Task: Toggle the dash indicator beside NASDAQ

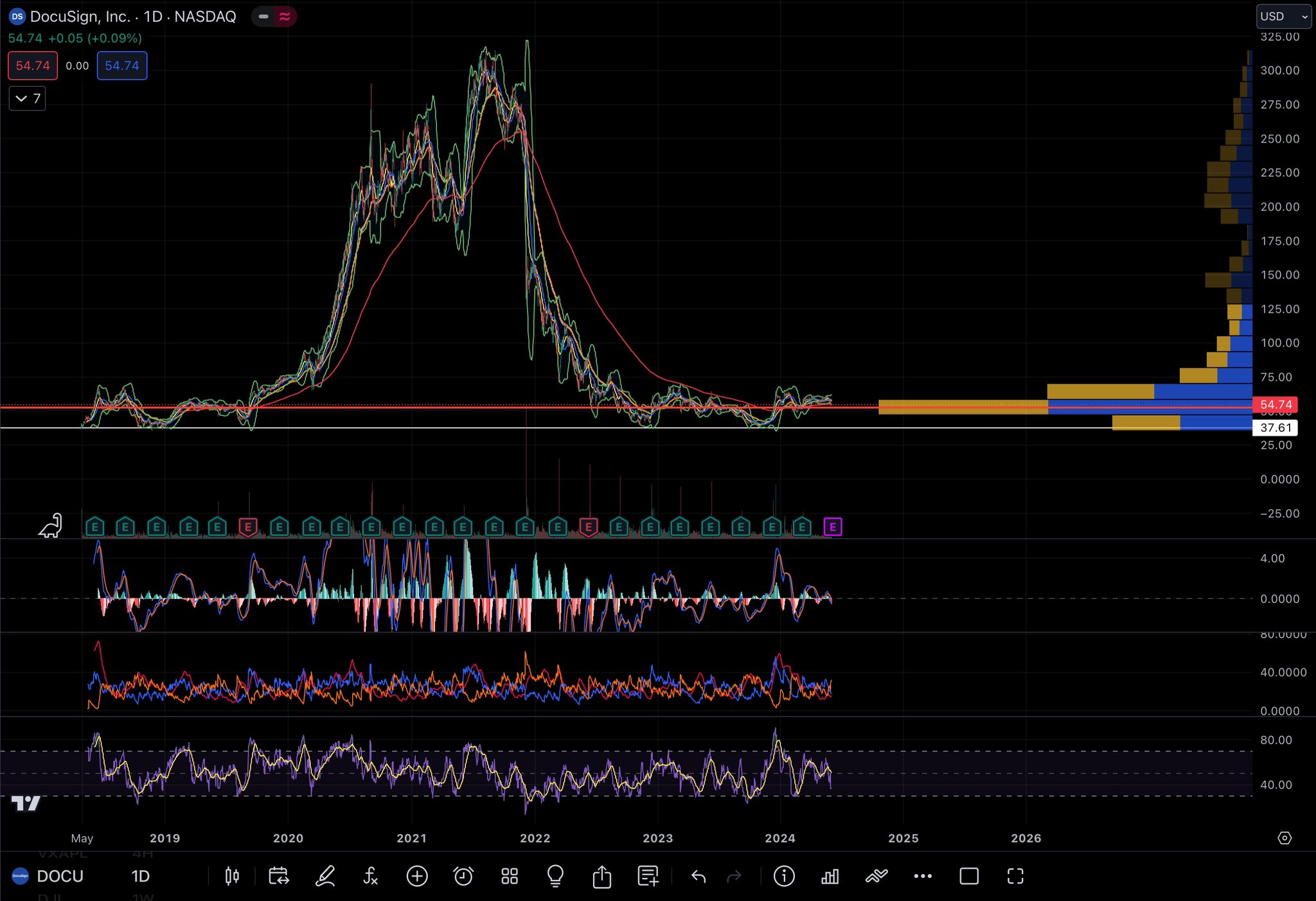Action: tap(263, 17)
